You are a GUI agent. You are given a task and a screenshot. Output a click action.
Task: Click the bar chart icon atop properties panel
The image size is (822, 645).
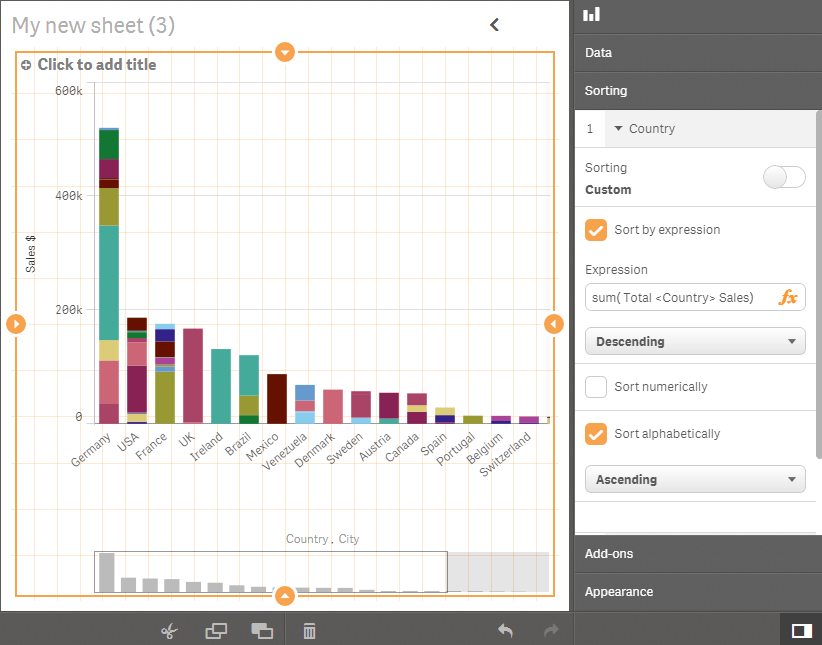(x=592, y=14)
